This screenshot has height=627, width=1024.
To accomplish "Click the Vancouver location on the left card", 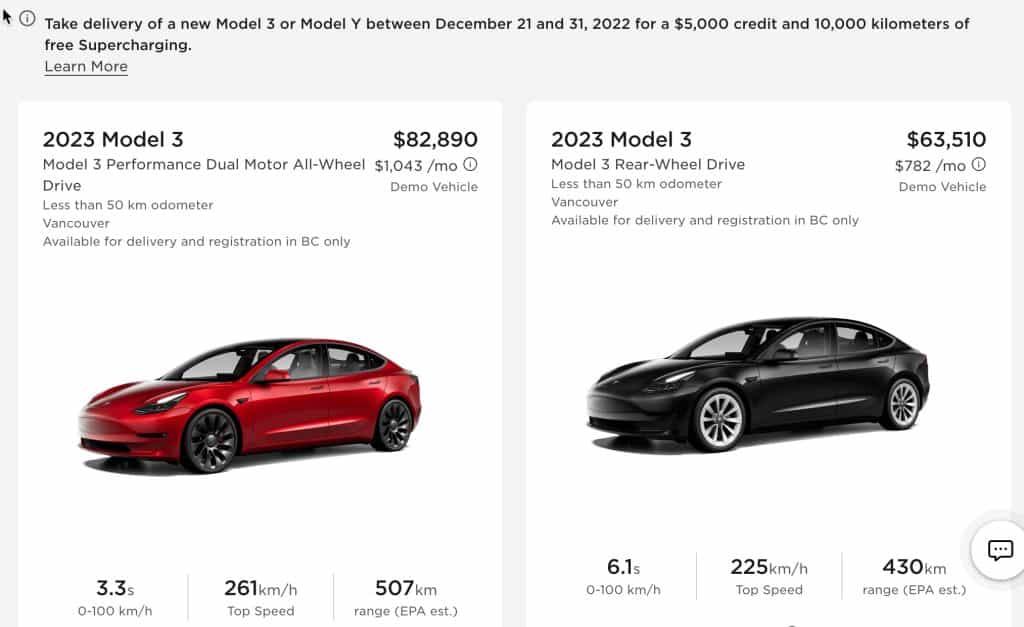I will pyautogui.click(x=76, y=223).
